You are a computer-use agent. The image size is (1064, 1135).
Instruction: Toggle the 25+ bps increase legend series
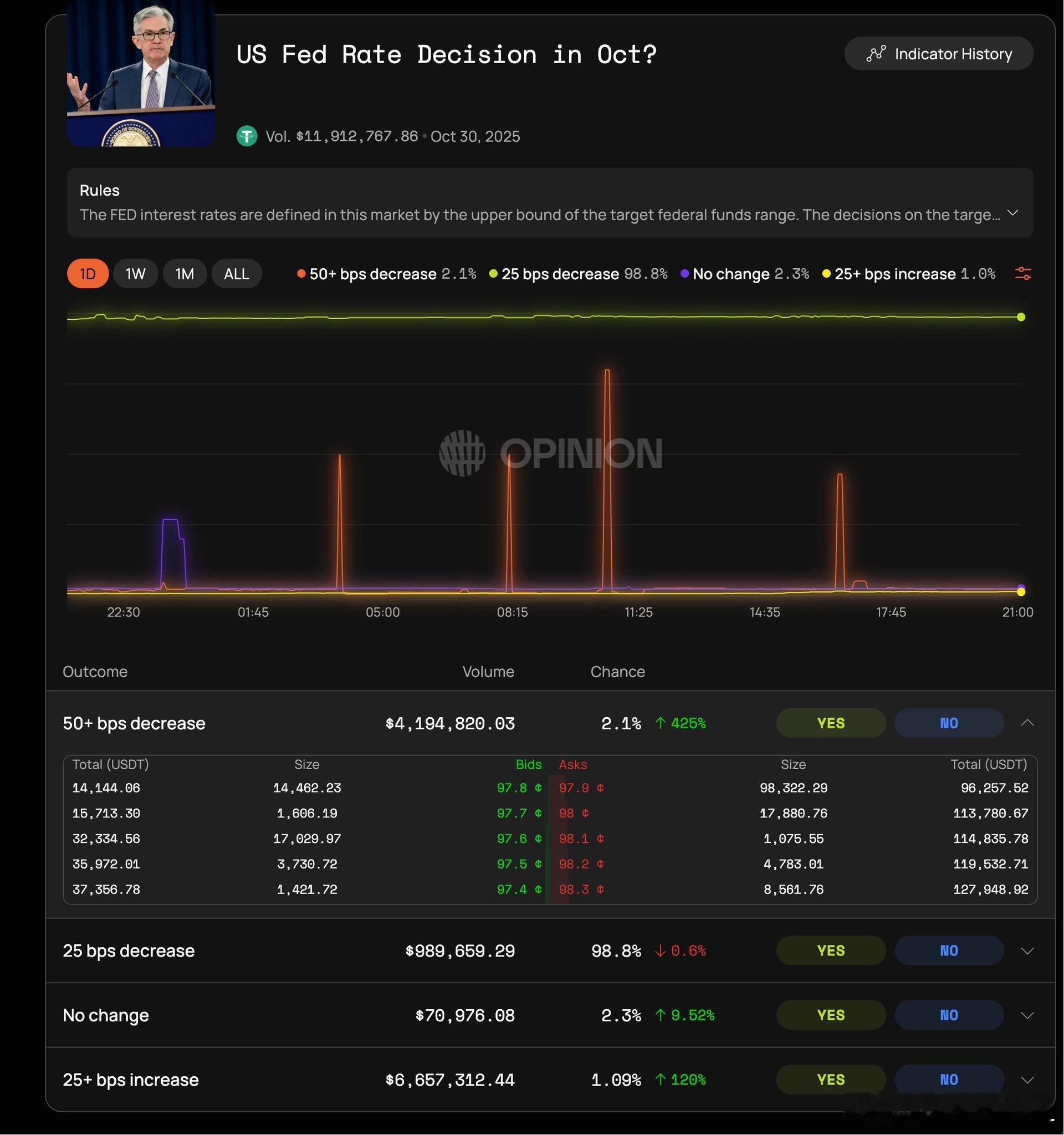[x=894, y=273]
